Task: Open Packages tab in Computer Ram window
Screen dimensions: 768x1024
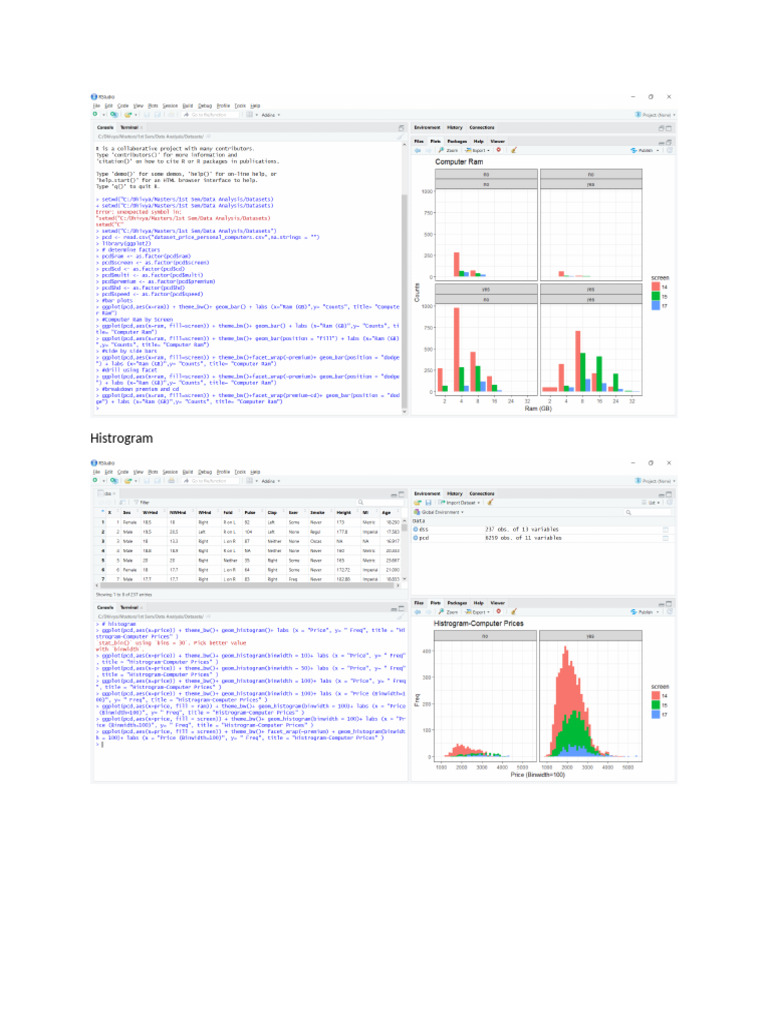Action: (457, 141)
